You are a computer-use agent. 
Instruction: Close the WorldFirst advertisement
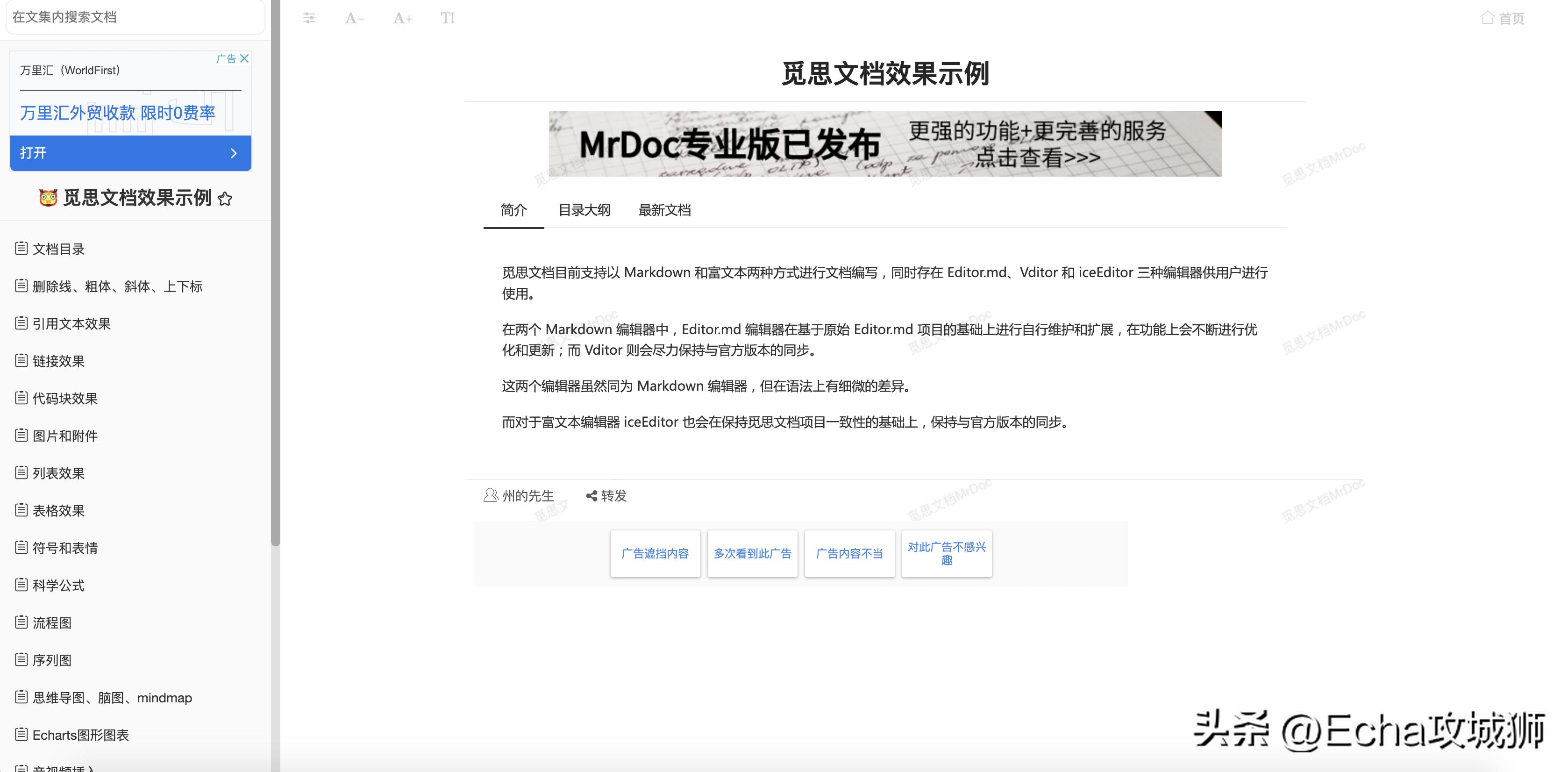[x=245, y=58]
